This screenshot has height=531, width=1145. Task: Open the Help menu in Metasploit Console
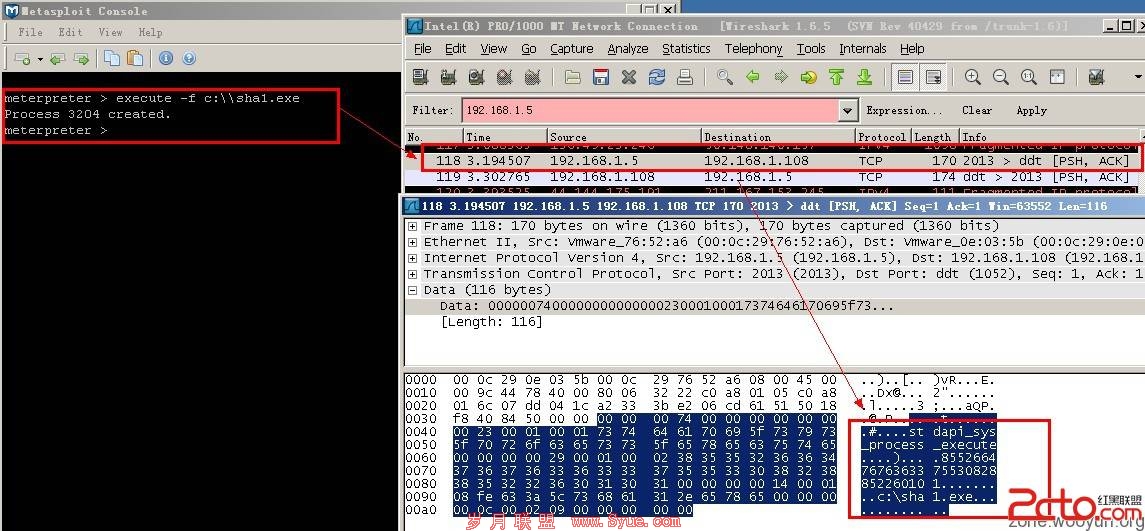point(150,32)
